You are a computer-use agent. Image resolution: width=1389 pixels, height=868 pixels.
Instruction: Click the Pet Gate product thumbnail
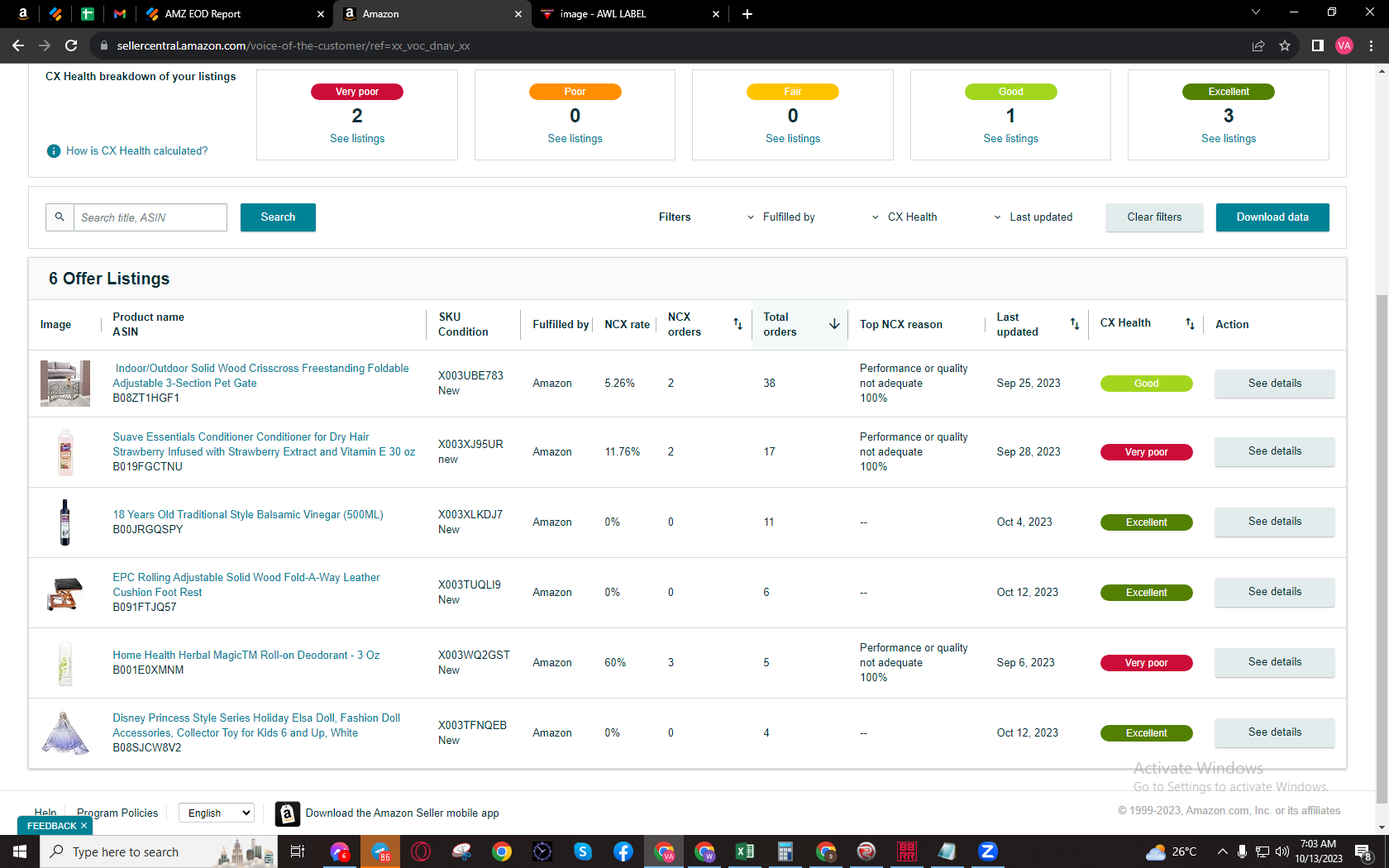click(x=65, y=383)
